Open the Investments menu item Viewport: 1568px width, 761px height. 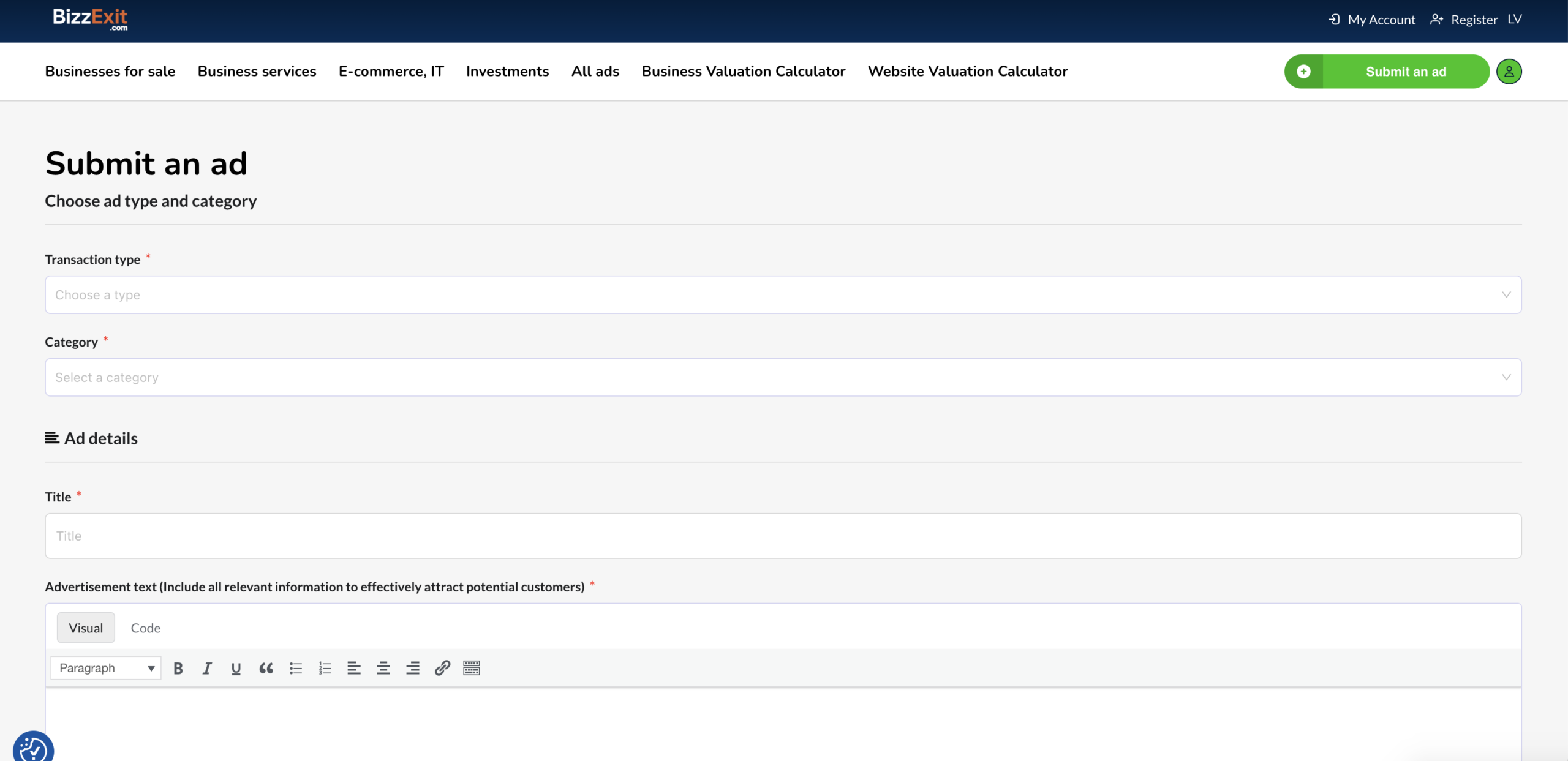click(x=507, y=72)
